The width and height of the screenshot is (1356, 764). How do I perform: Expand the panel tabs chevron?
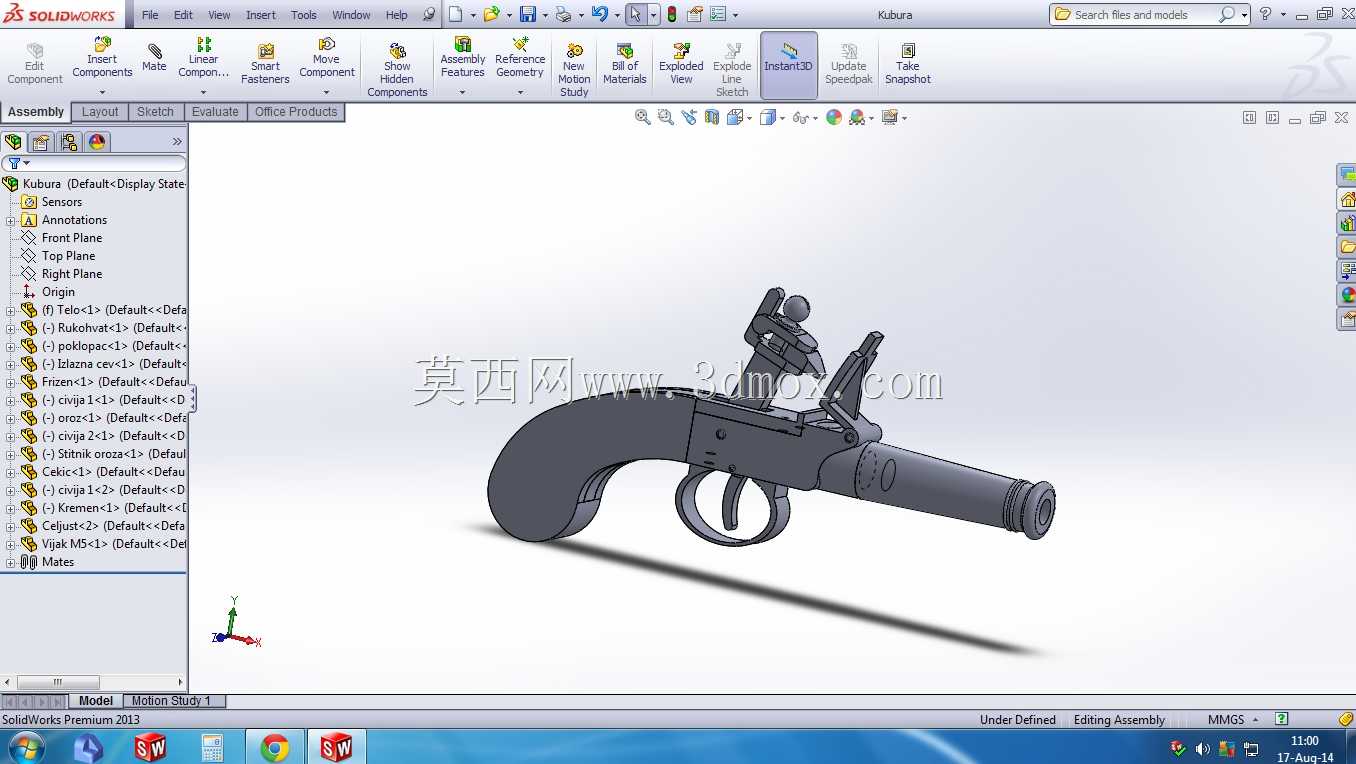coord(177,142)
